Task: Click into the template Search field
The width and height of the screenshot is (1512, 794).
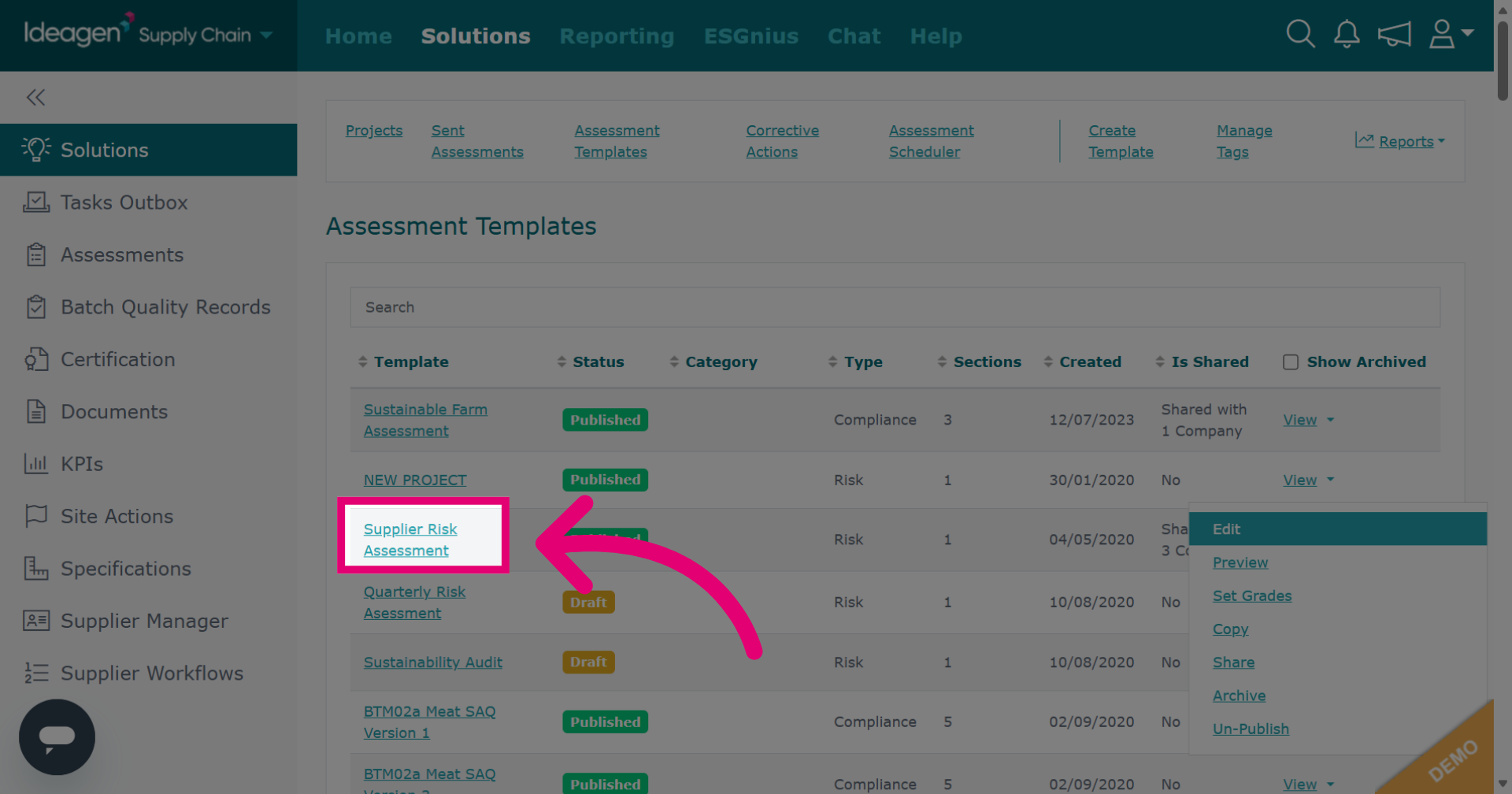Action: click(895, 307)
